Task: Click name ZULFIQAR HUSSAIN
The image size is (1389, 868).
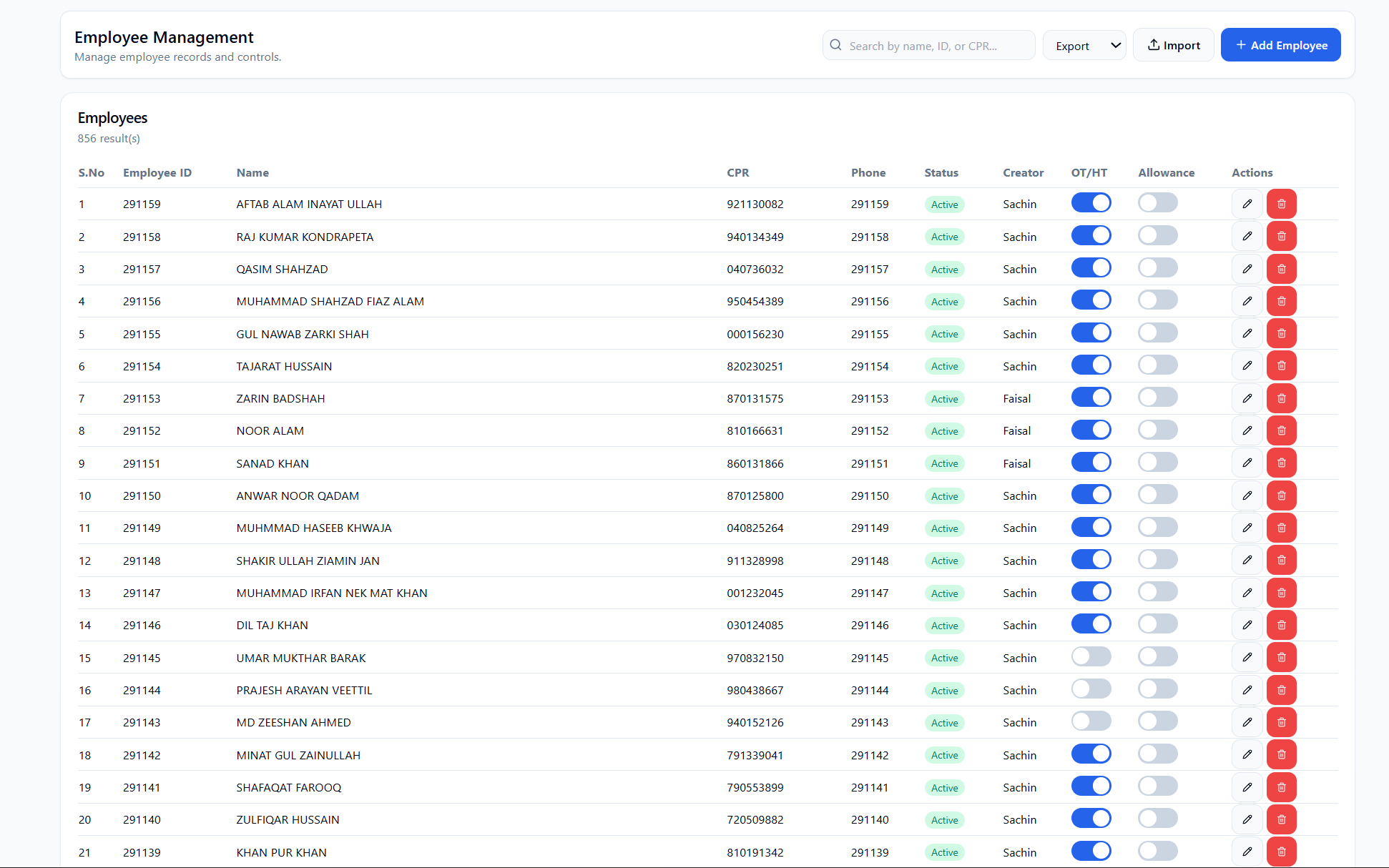Action: [x=288, y=819]
